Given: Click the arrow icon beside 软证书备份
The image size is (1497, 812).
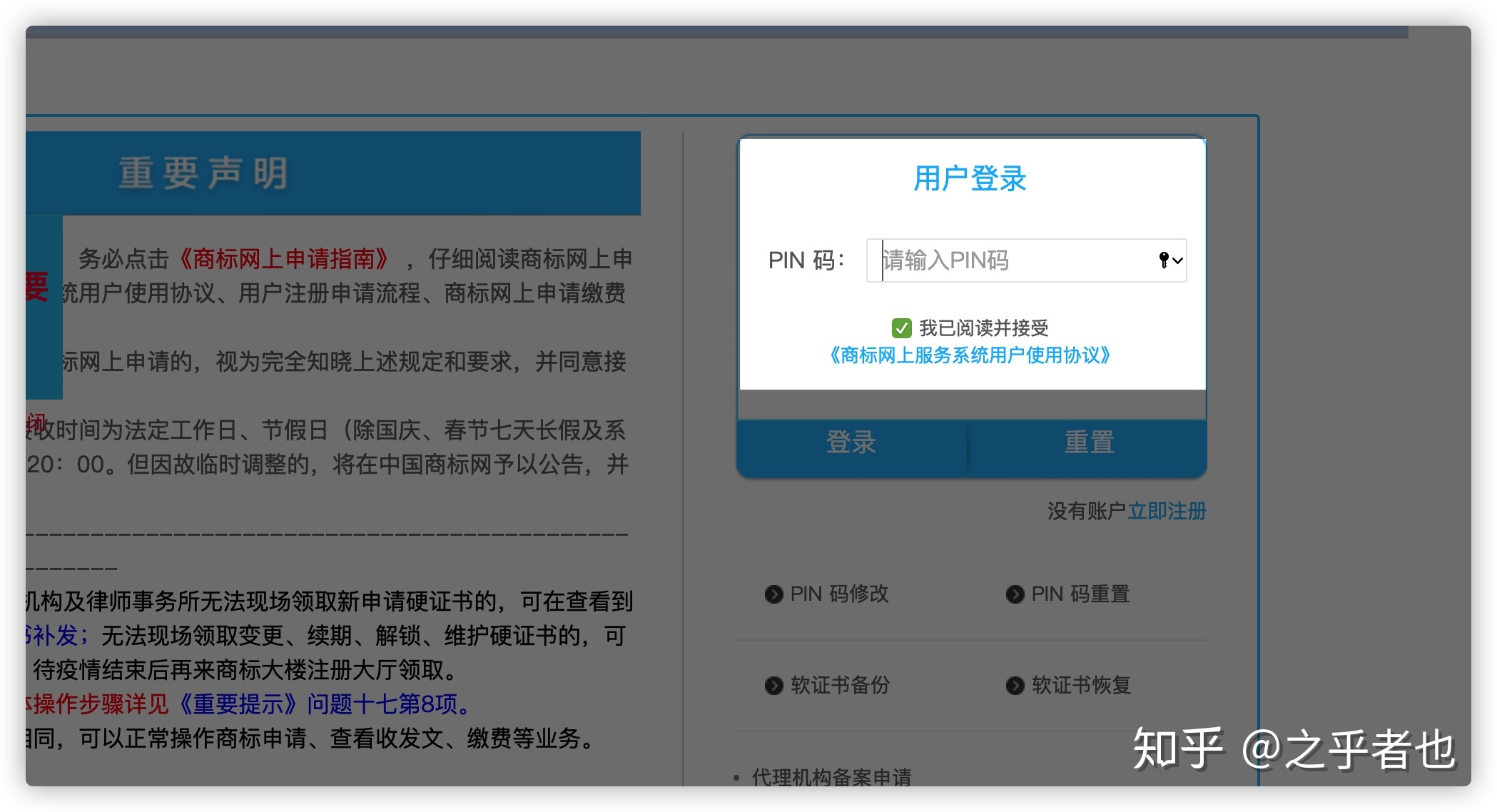Looking at the screenshot, I should pyautogui.click(x=773, y=686).
